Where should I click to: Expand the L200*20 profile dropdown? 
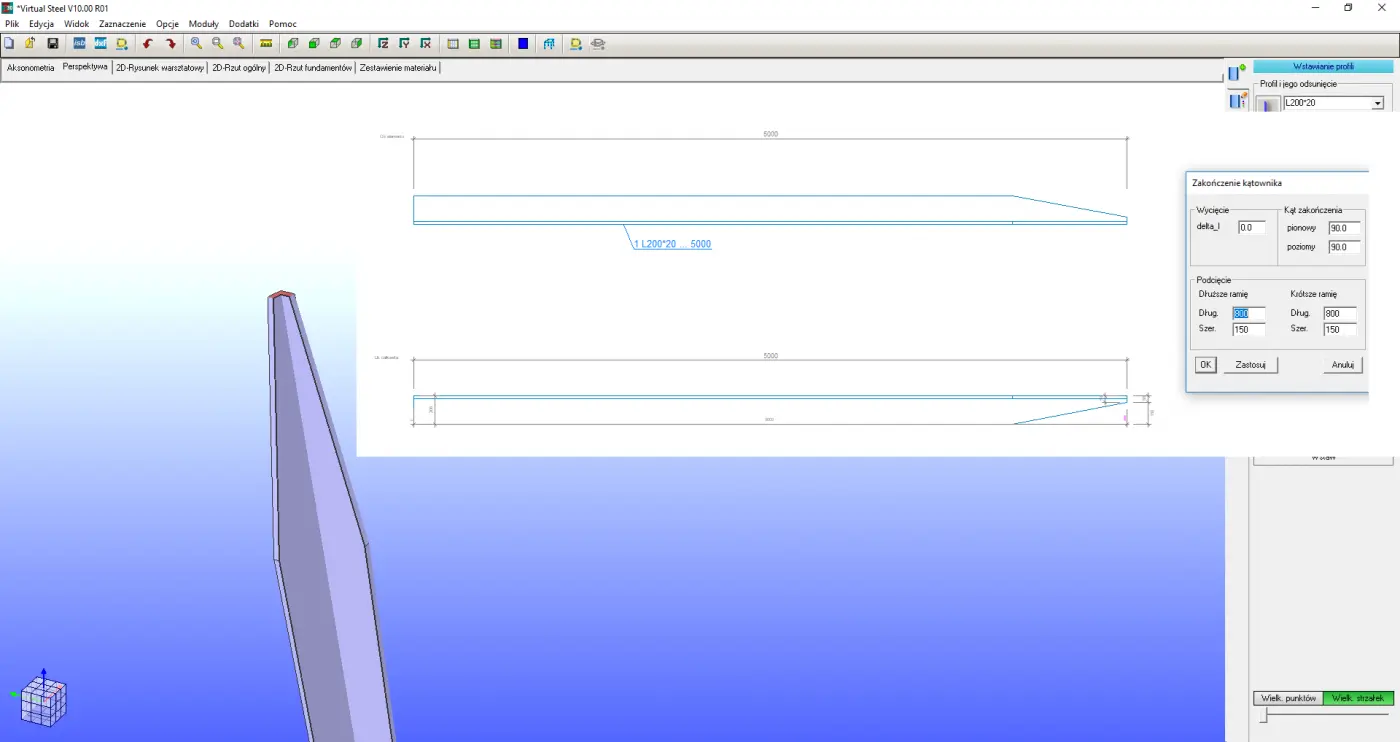pos(1377,104)
